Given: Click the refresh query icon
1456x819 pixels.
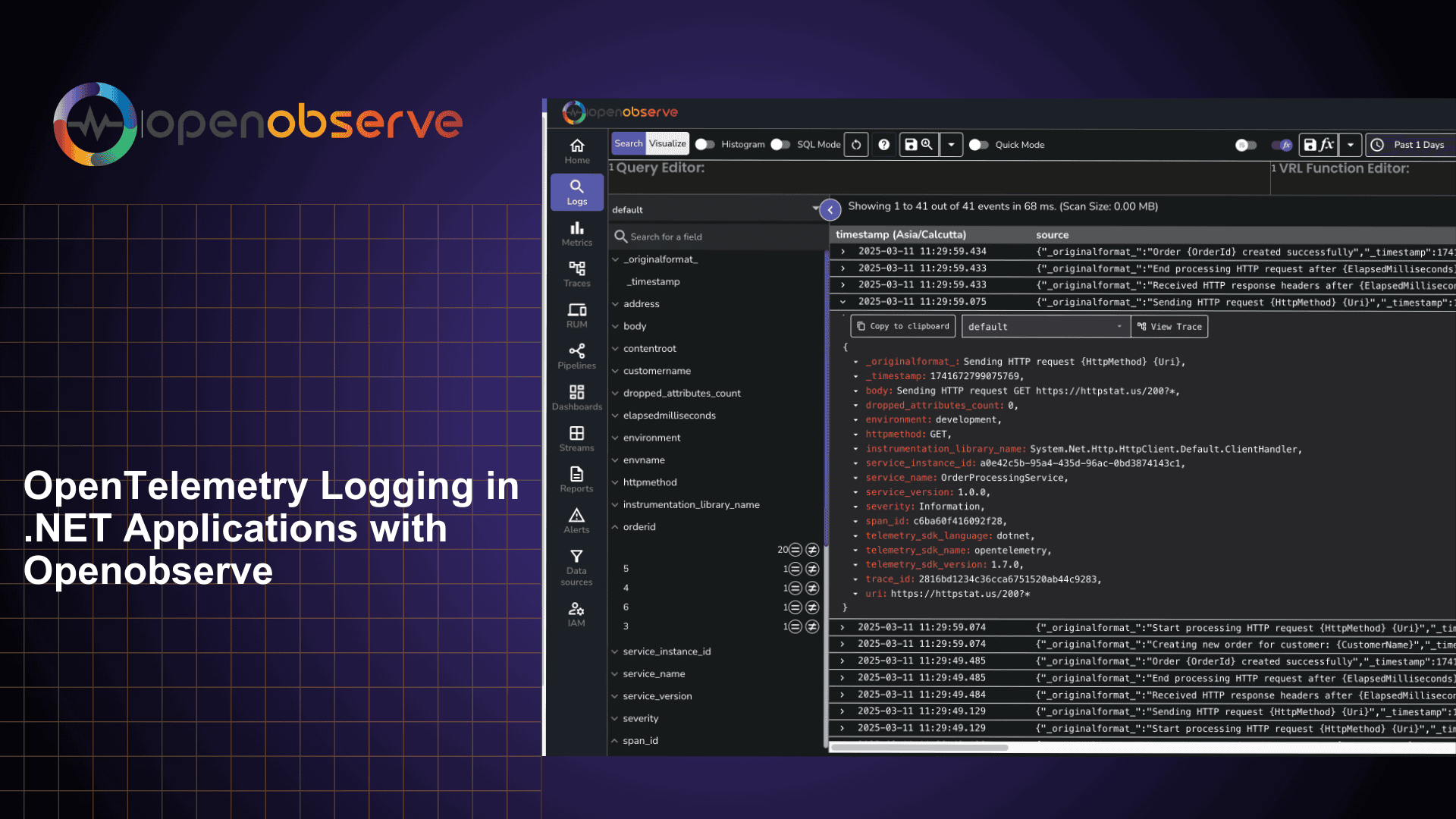Looking at the screenshot, I should [855, 144].
